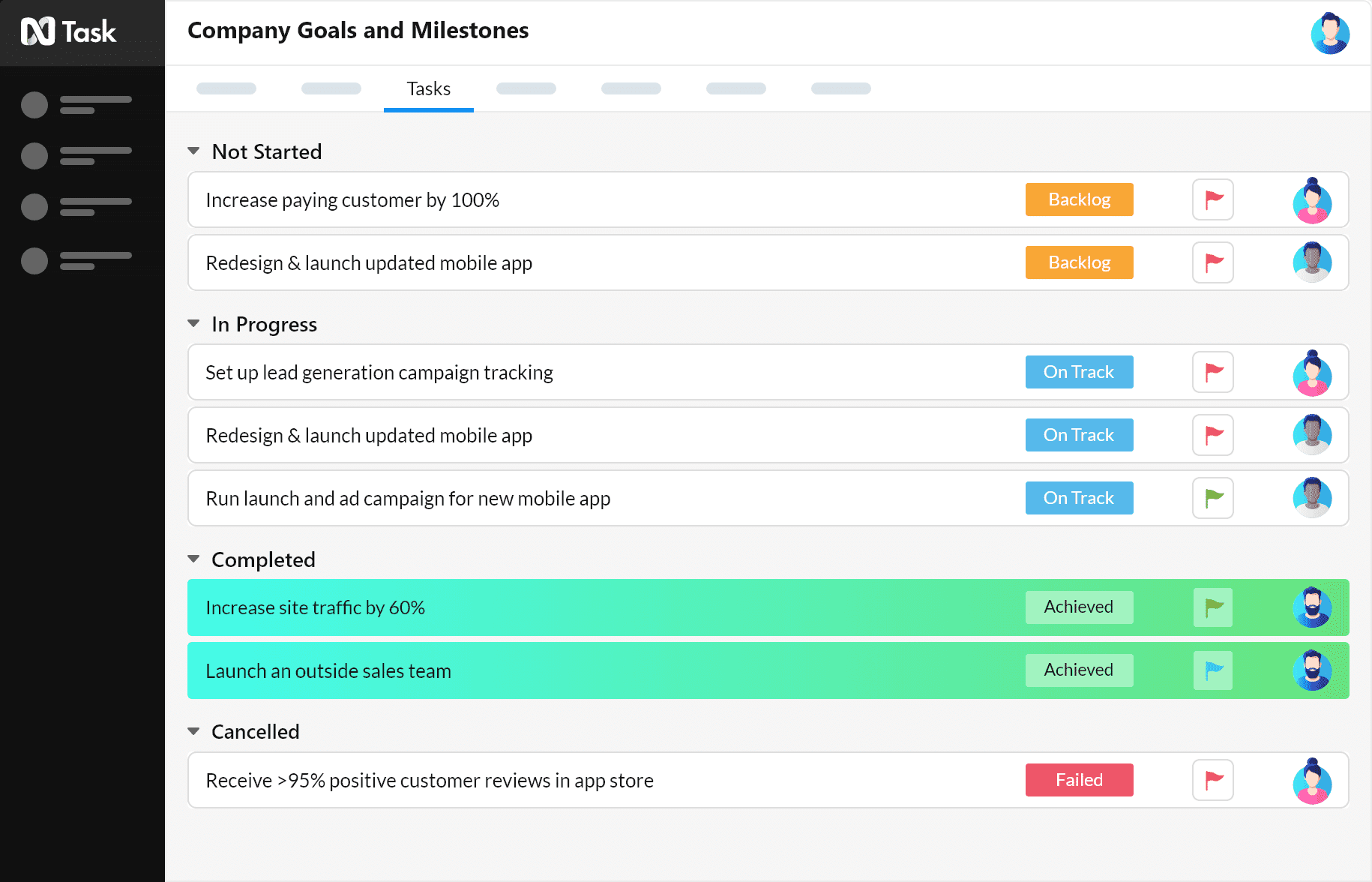Click the red flag on mobile app redesign task
Image resolution: width=1372 pixels, height=882 pixels.
pos(1212,262)
